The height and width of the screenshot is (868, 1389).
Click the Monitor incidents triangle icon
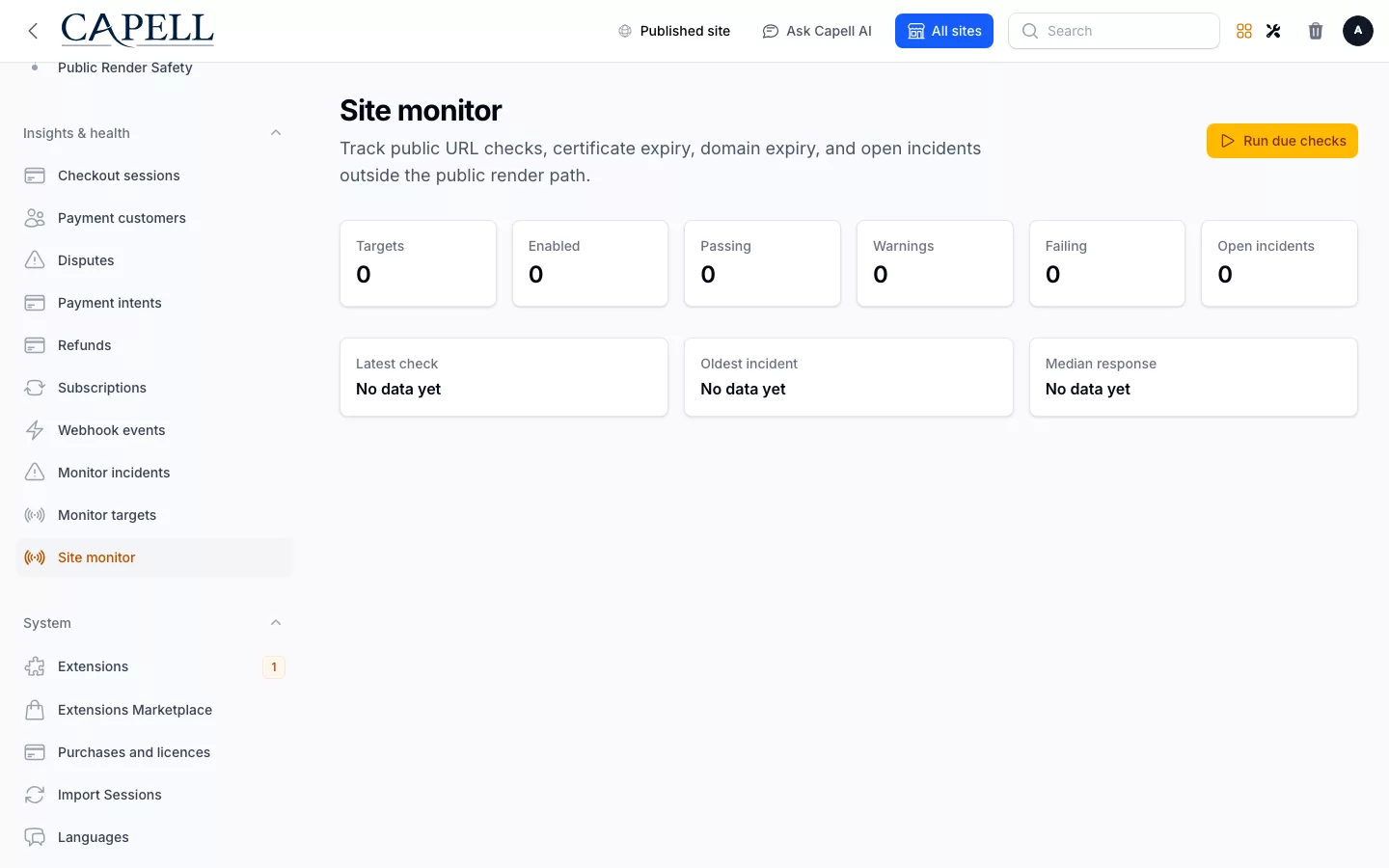tap(35, 473)
